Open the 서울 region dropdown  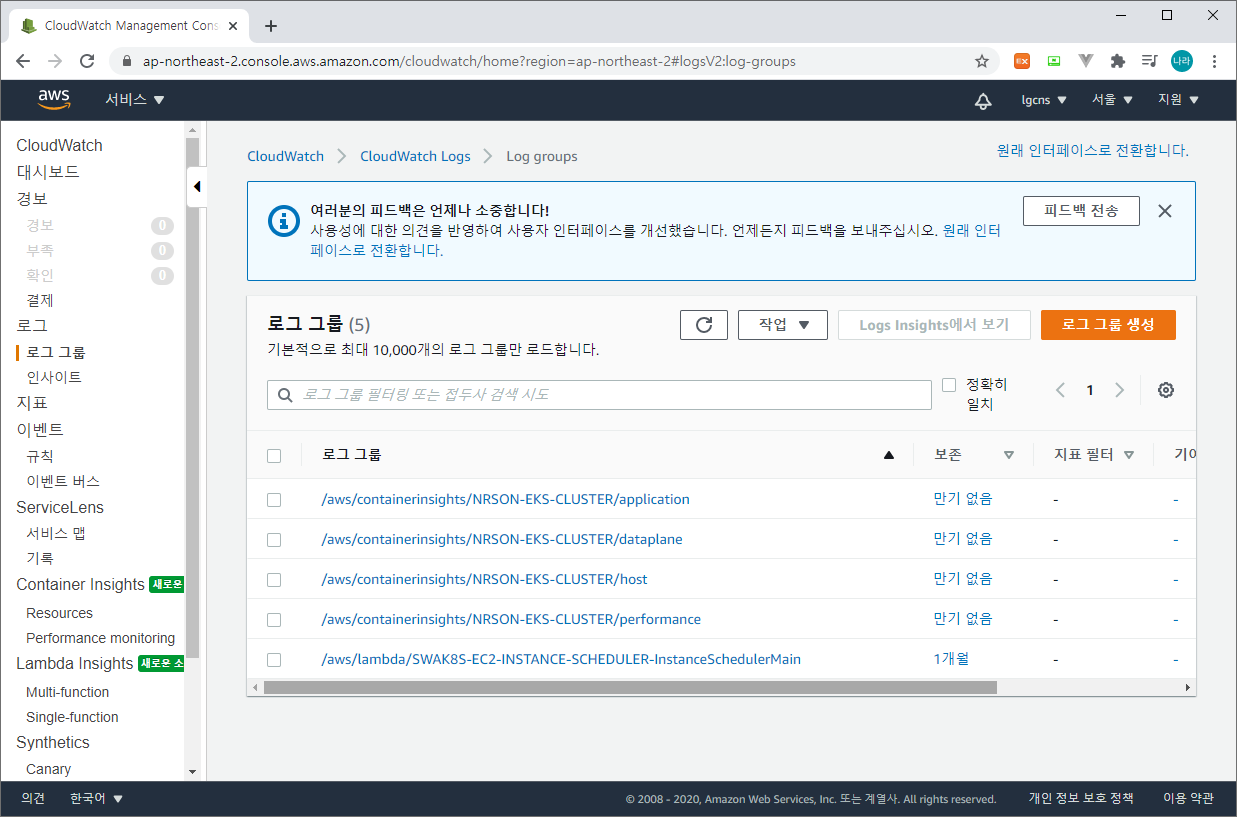1112,100
